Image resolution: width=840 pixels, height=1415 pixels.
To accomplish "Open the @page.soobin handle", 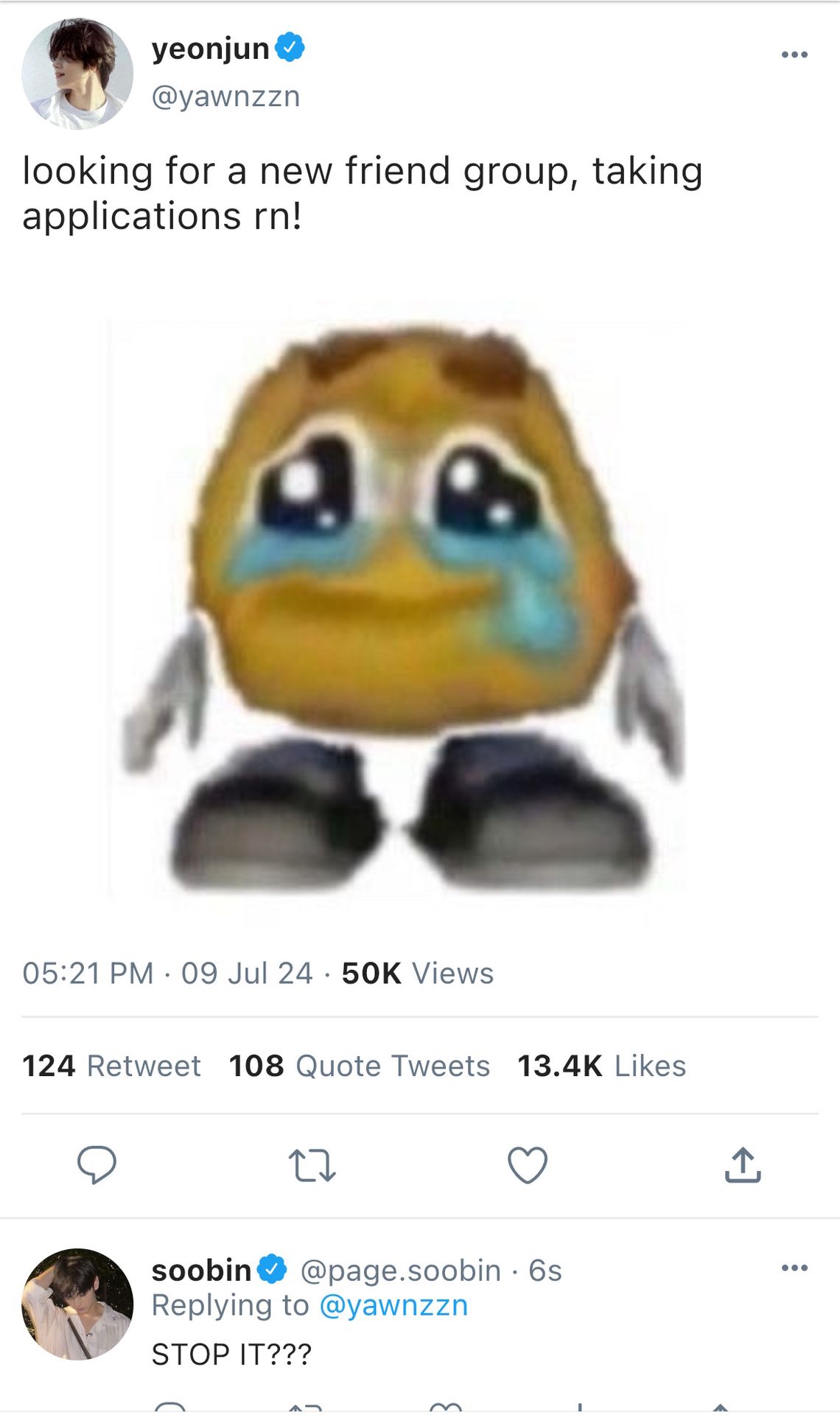I will (401, 1271).
